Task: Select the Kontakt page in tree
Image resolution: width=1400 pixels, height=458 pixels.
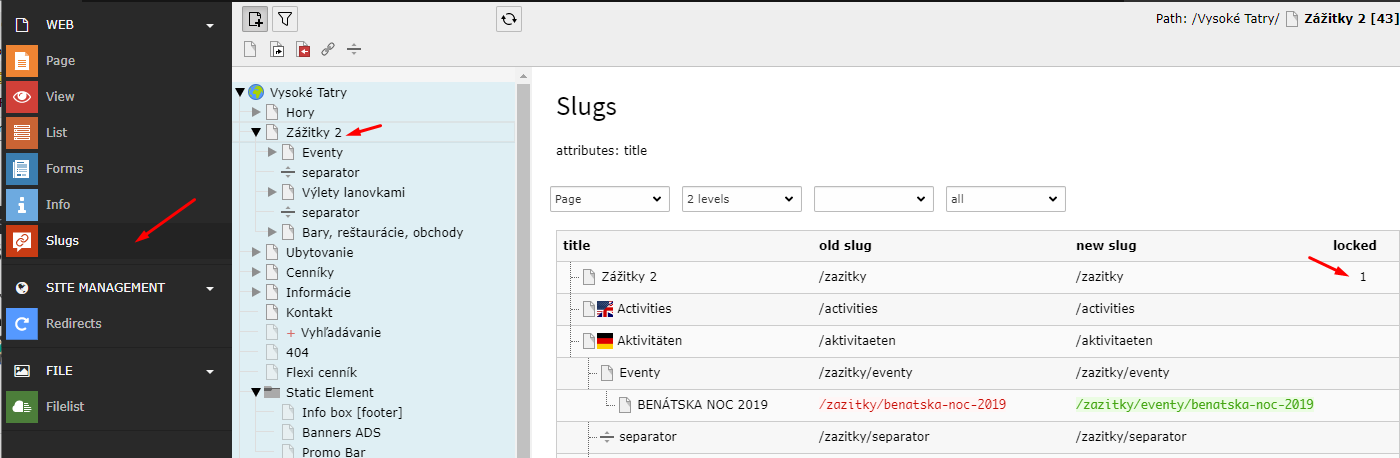Action: point(309,312)
